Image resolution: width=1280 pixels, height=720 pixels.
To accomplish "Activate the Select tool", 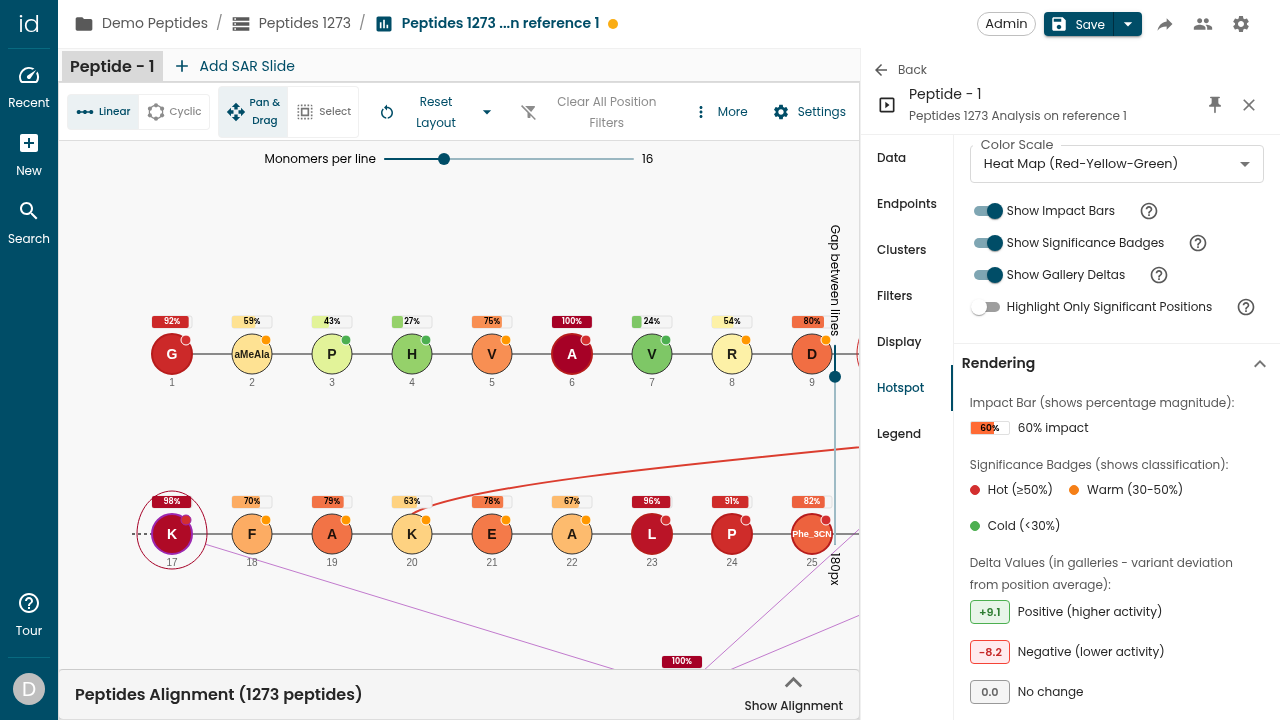I will pyautogui.click(x=324, y=112).
